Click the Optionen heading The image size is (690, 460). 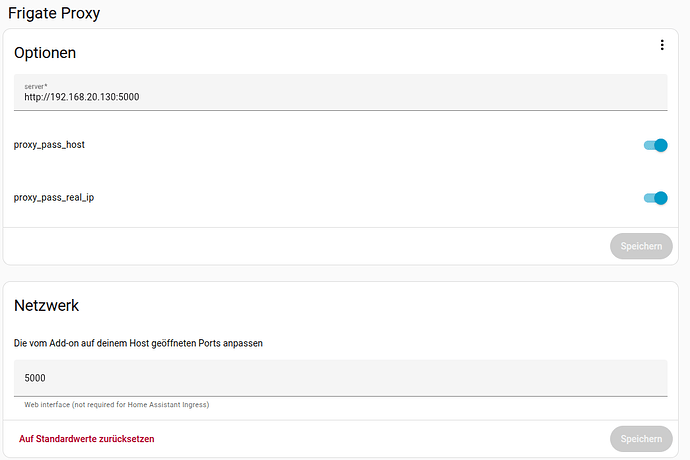[x=45, y=52]
